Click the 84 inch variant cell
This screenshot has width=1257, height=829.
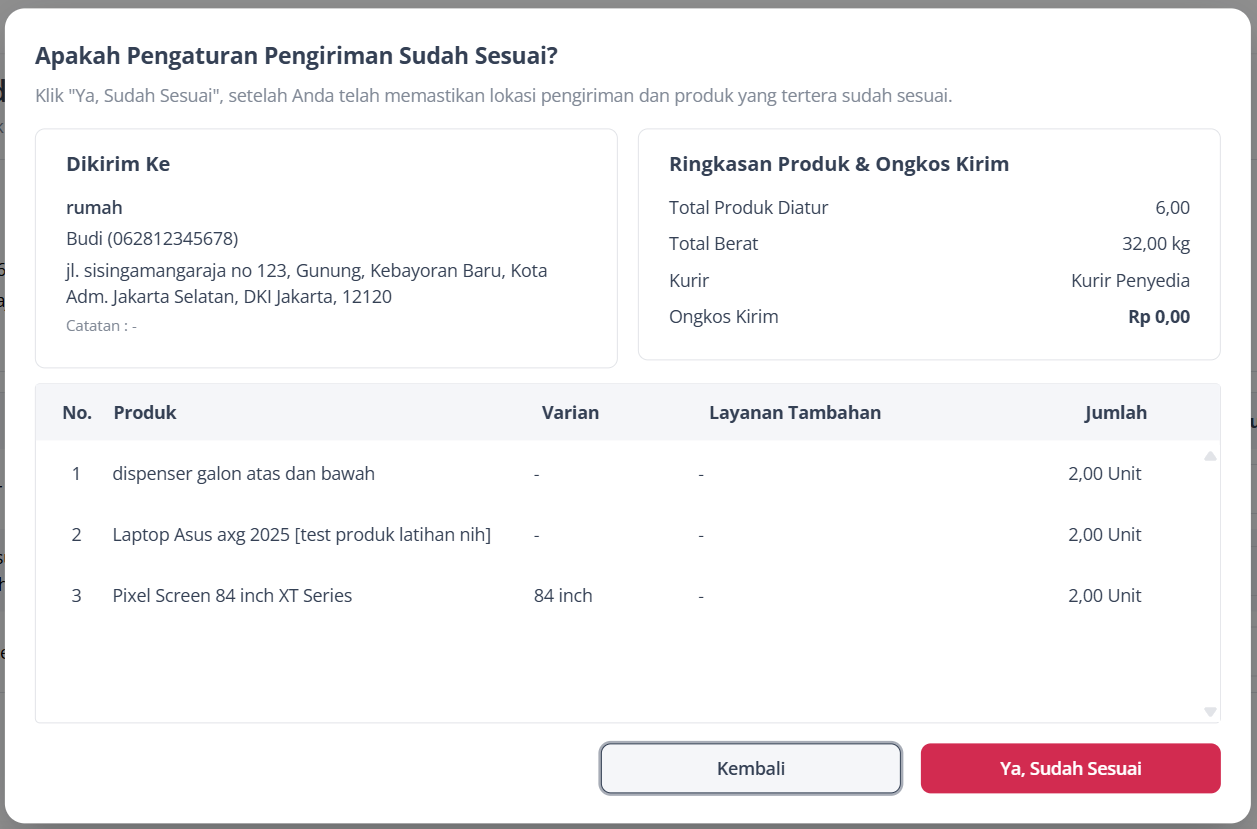point(563,595)
